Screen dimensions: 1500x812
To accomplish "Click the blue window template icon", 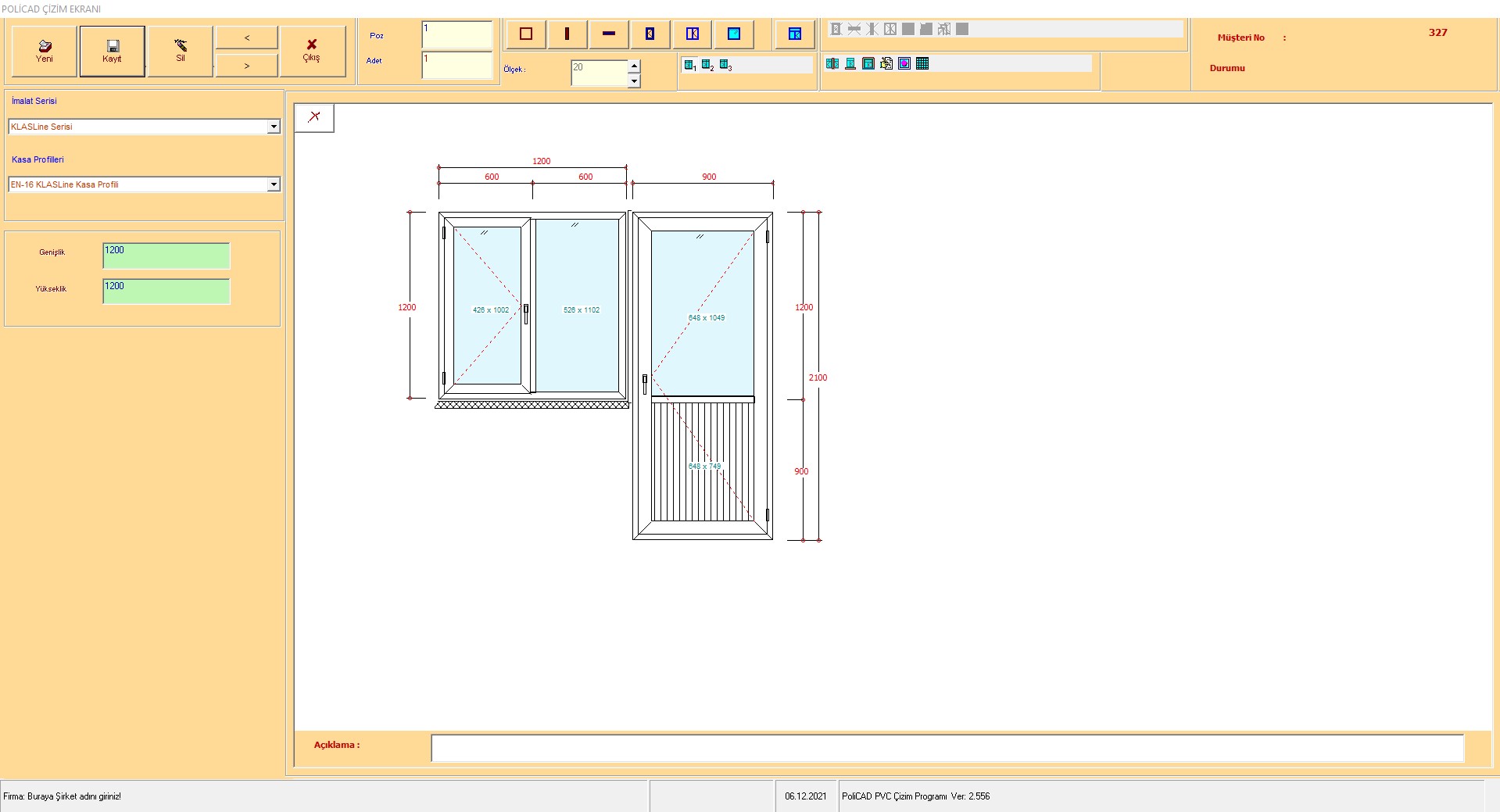I will (795, 34).
